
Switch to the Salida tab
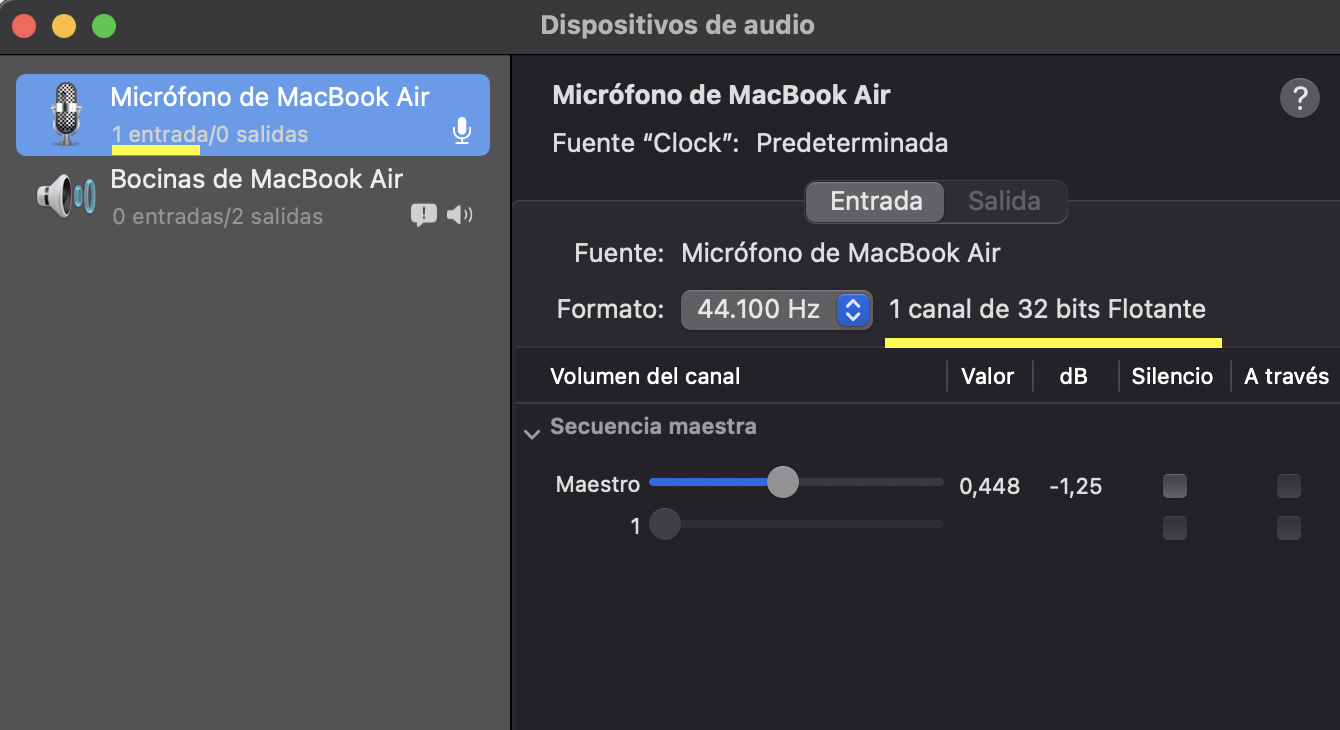point(1004,201)
